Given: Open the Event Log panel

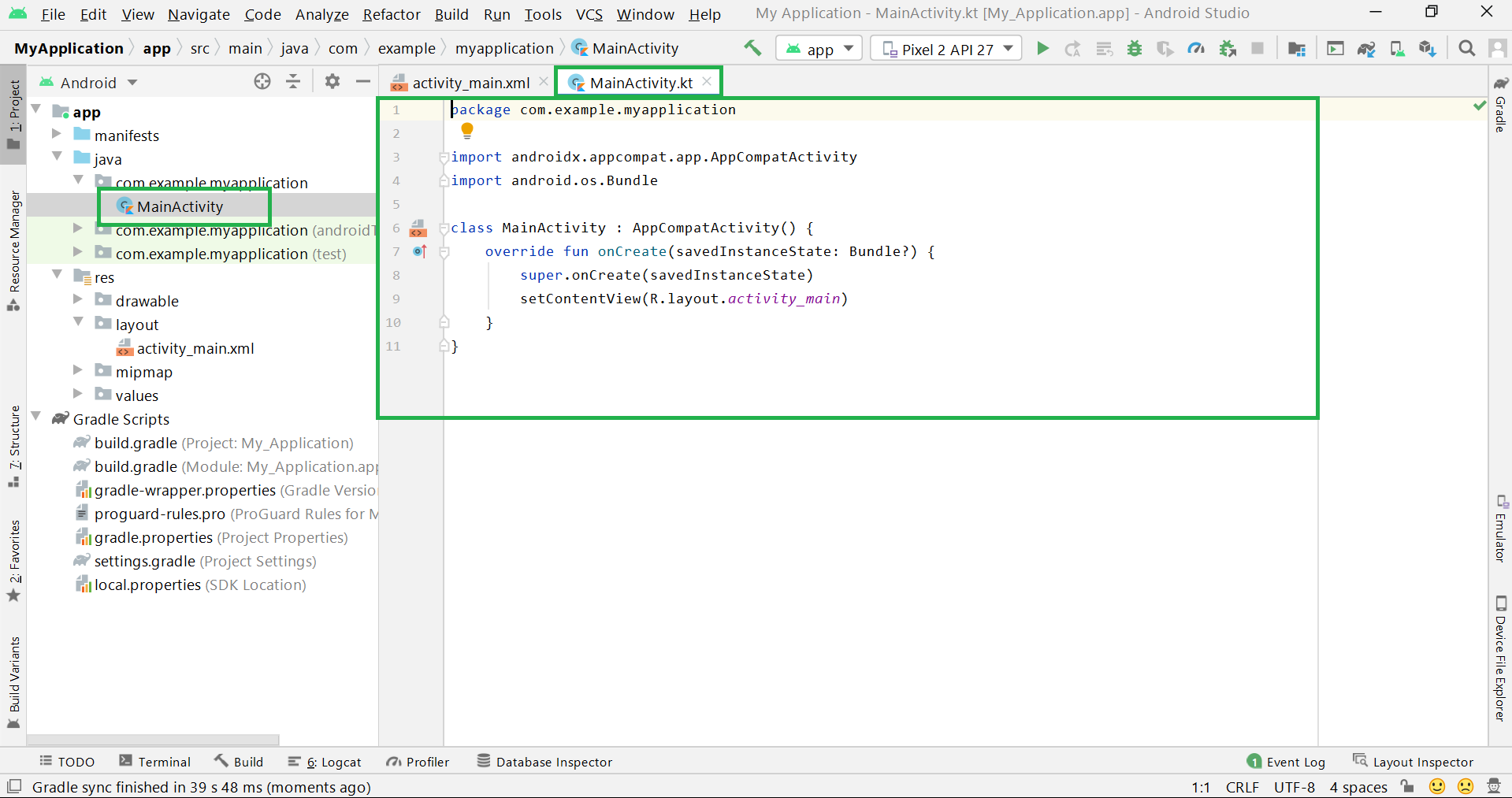Looking at the screenshot, I should [1287, 762].
